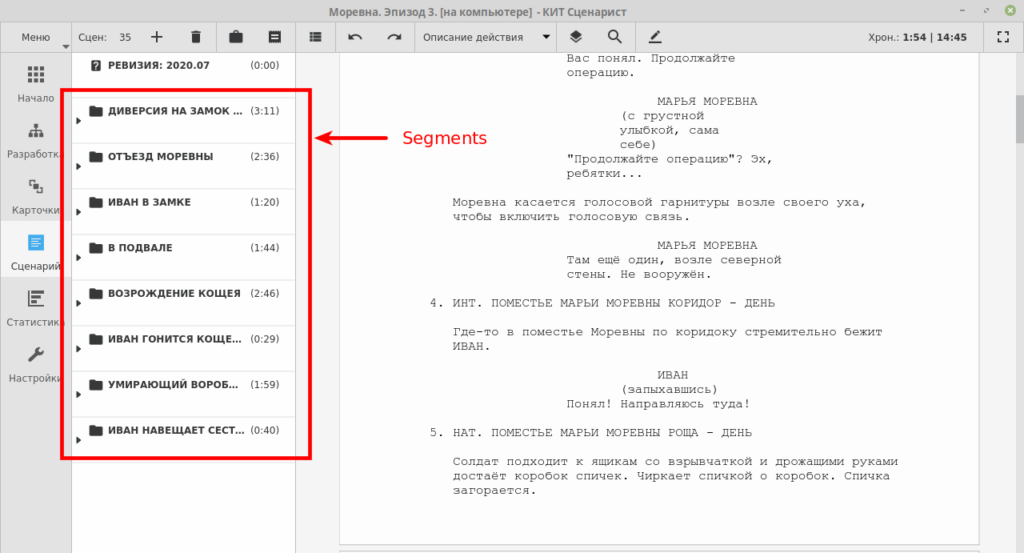Expand ОТЪЕЗД МОРЕВНЫ folder arrow
This screenshot has height=553, width=1024.
(78, 166)
